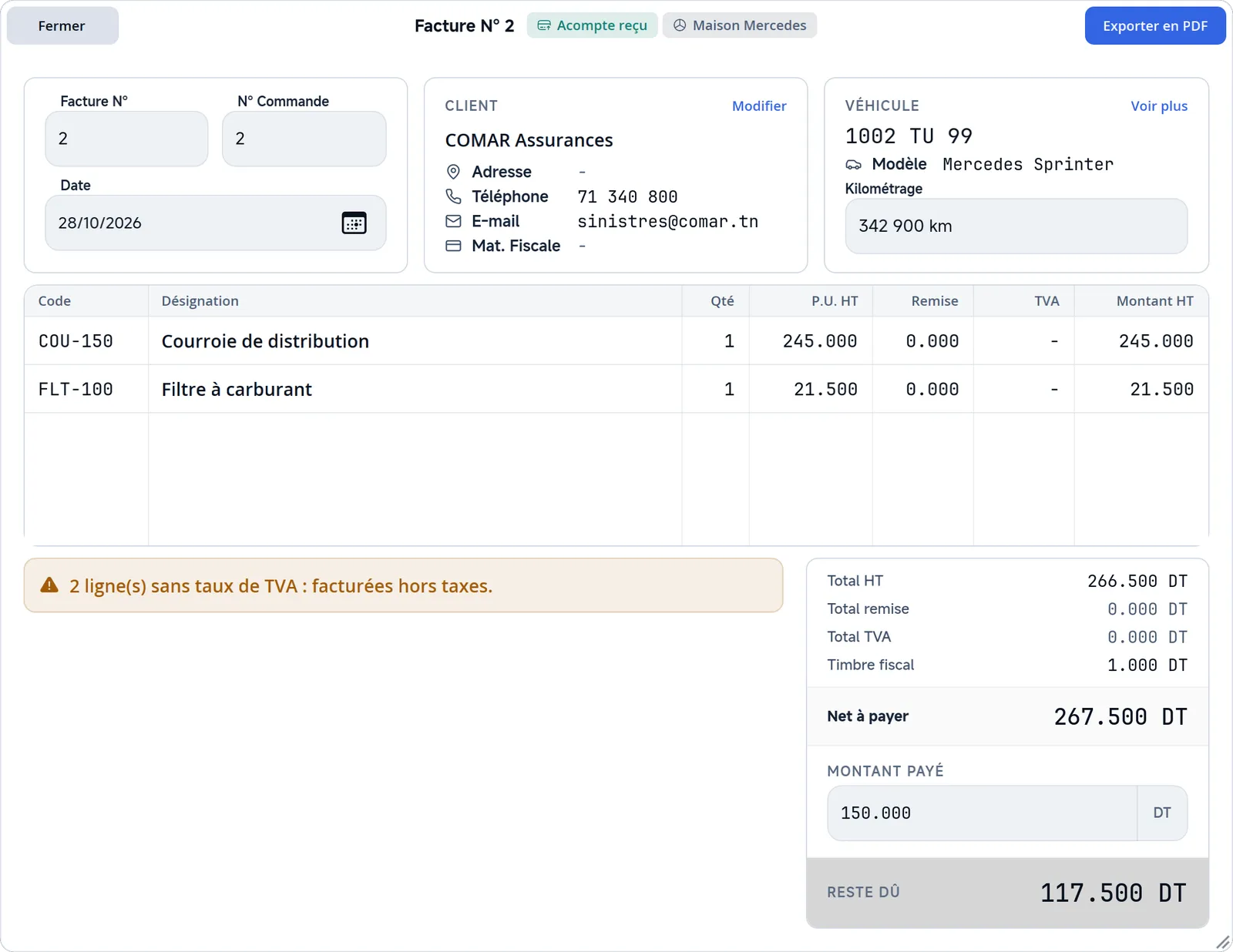This screenshot has height=952, width=1233.
Task: Click the plate number 1002 TU 99
Action: tap(909, 136)
